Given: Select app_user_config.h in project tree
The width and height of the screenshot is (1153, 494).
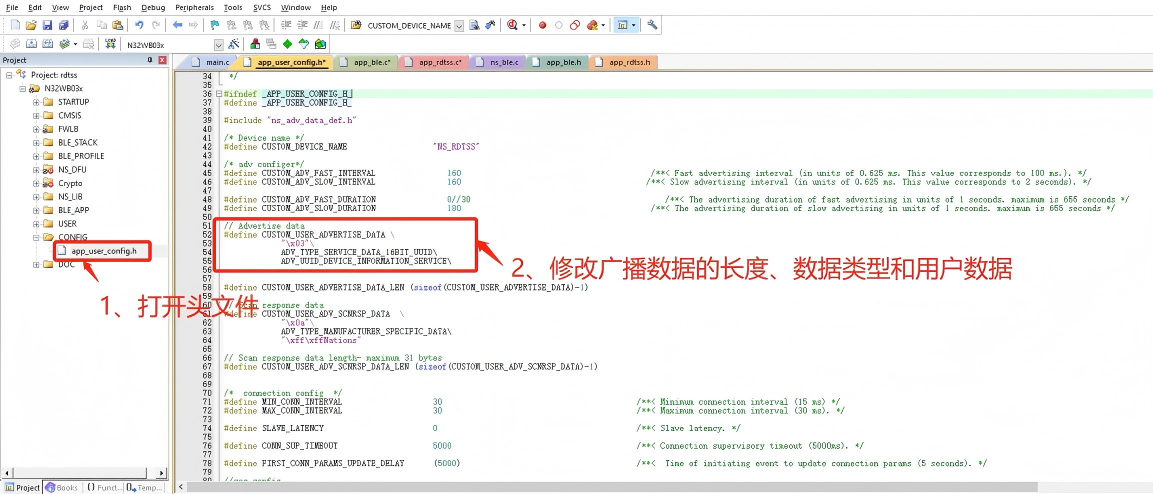Looking at the screenshot, I should point(104,251).
